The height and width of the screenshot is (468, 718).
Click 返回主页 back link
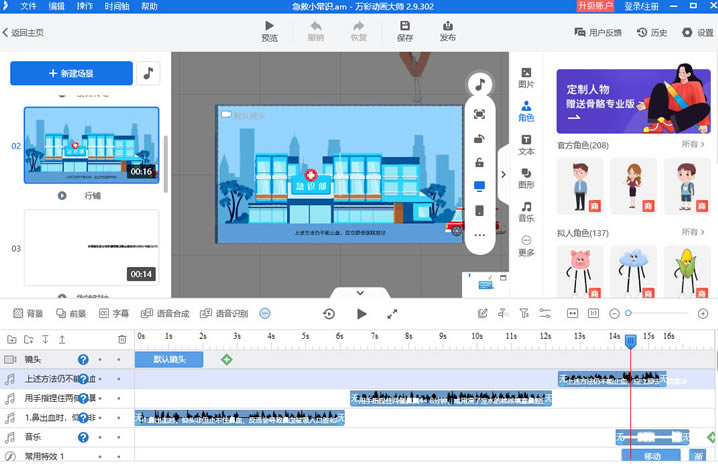click(23, 33)
